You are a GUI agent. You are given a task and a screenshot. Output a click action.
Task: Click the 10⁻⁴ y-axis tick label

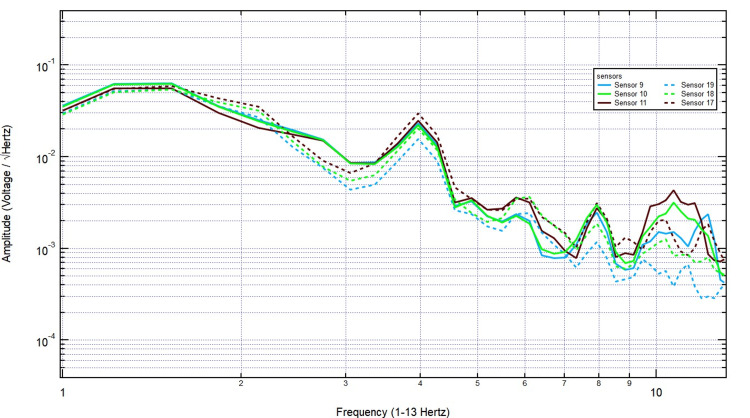pos(45,342)
